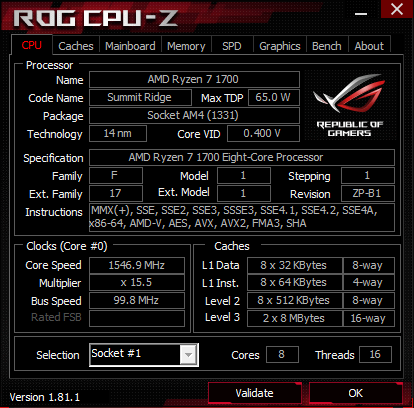Switch to the Memory tab

point(186,46)
